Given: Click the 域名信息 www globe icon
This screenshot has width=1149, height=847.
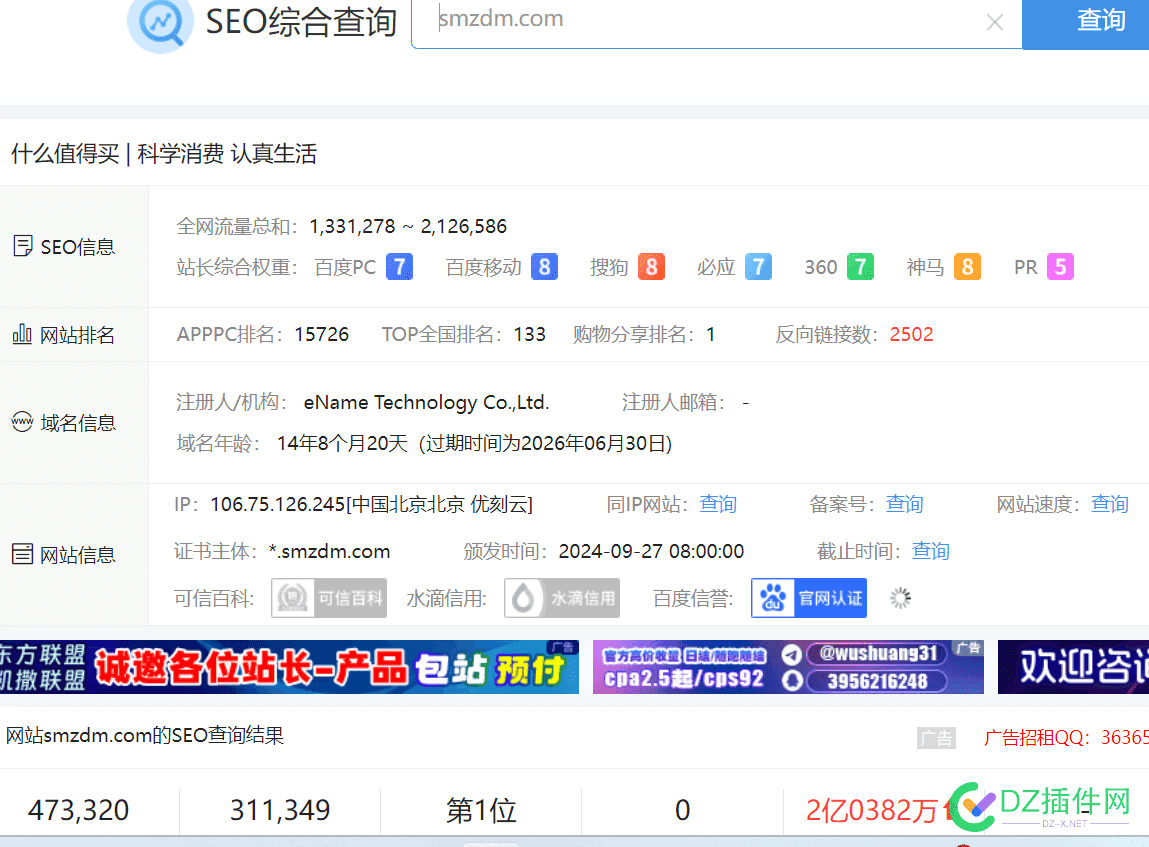Looking at the screenshot, I should coord(23,422).
